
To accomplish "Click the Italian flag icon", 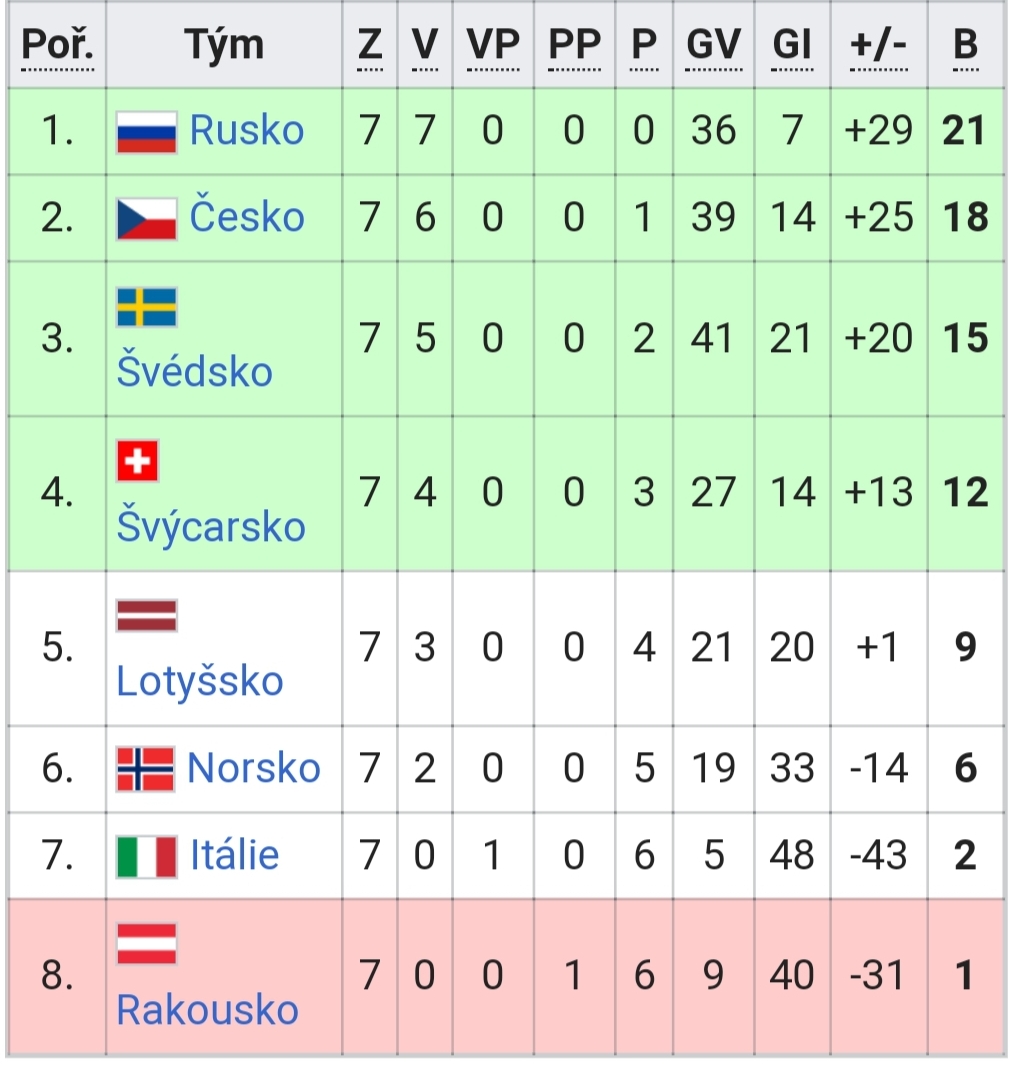I will [146, 857].
